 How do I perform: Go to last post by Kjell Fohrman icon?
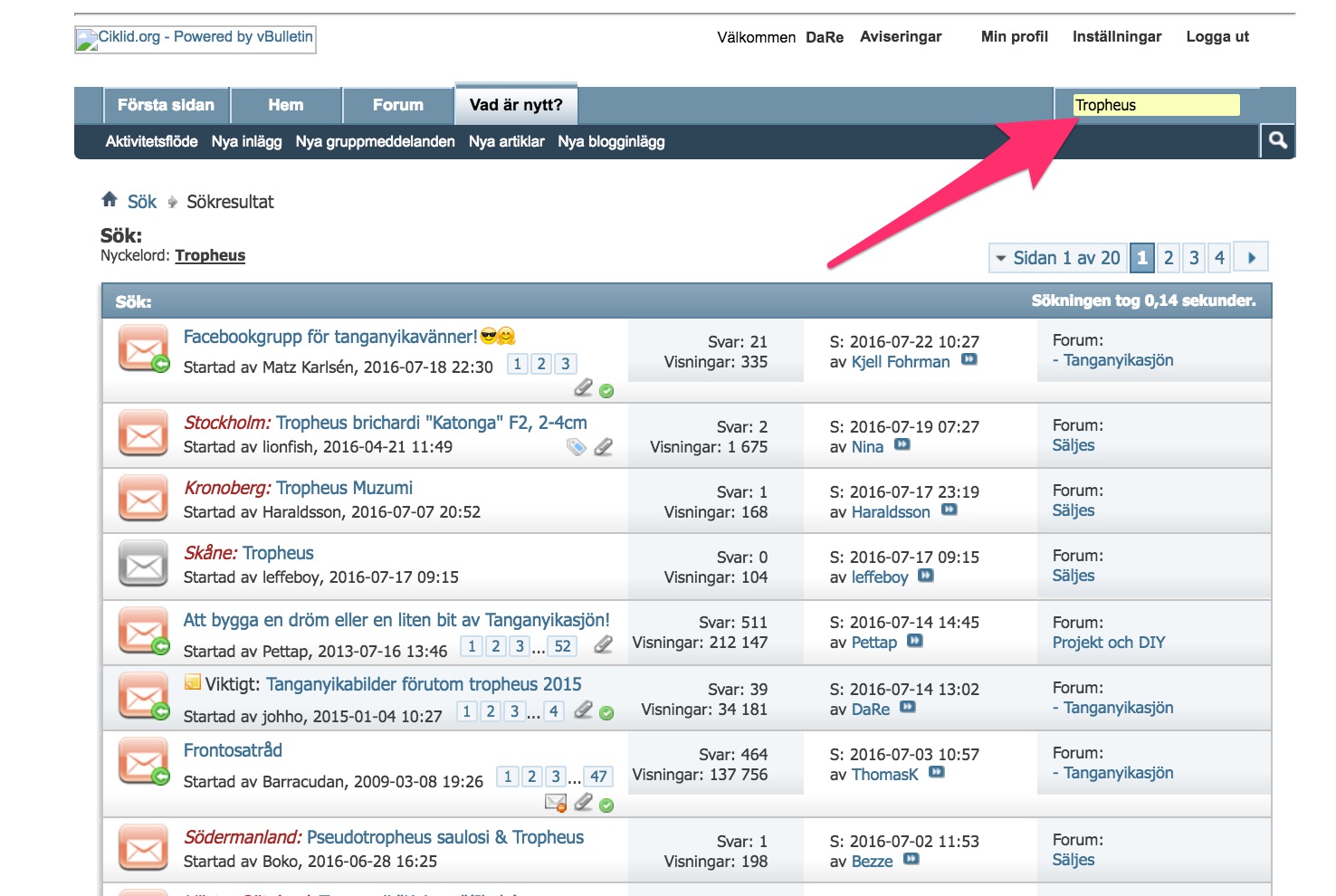969,359
